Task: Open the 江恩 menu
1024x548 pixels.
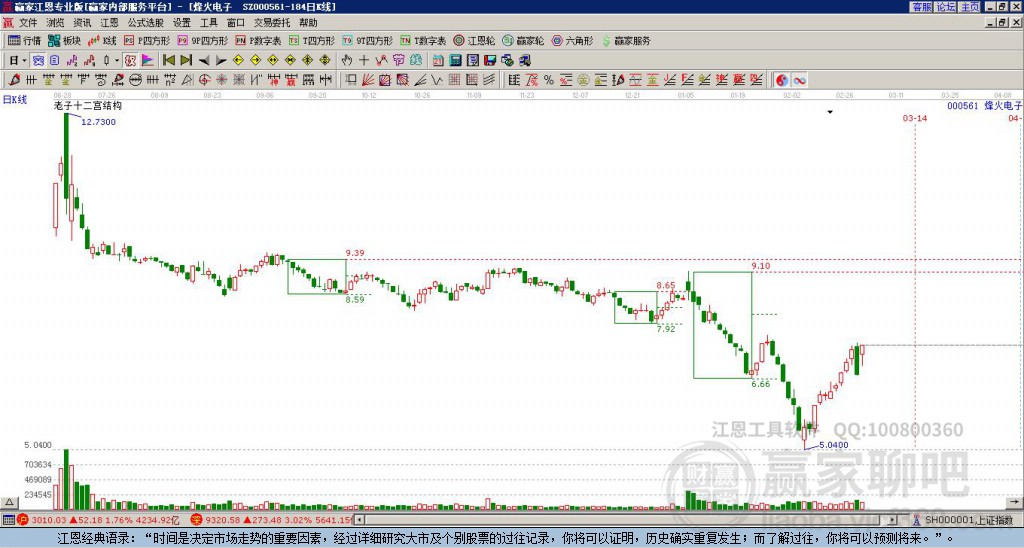Action: click(x=110, y=23)
